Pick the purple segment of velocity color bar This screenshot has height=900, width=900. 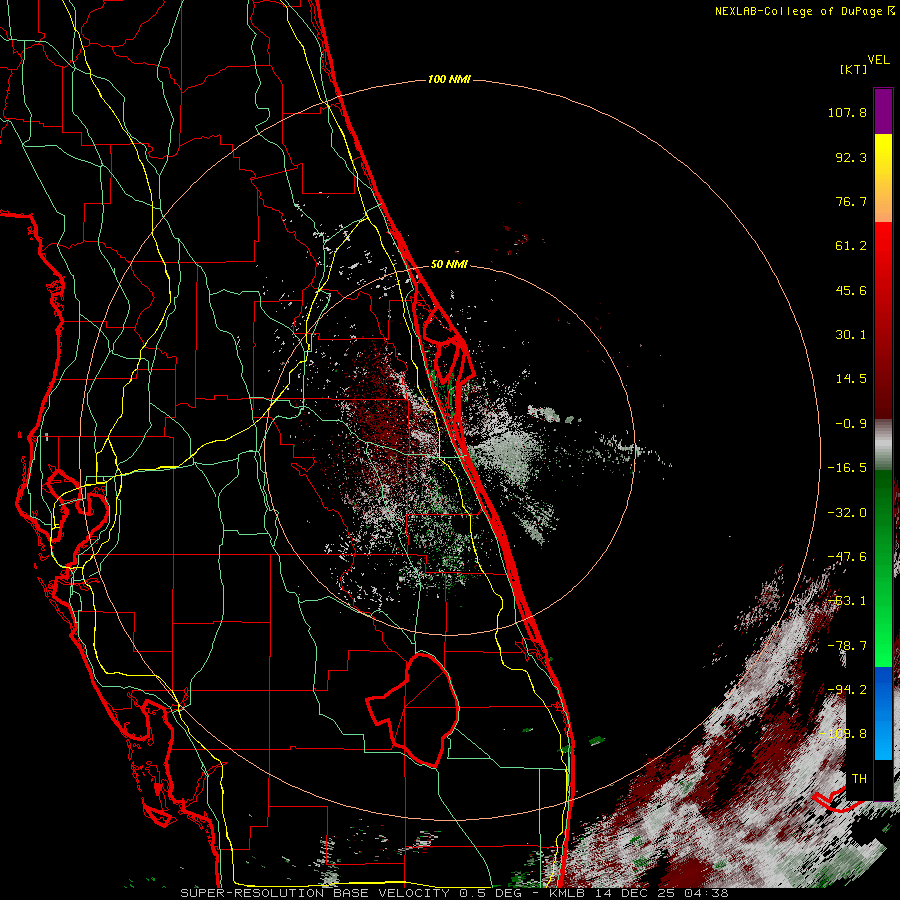883,111
